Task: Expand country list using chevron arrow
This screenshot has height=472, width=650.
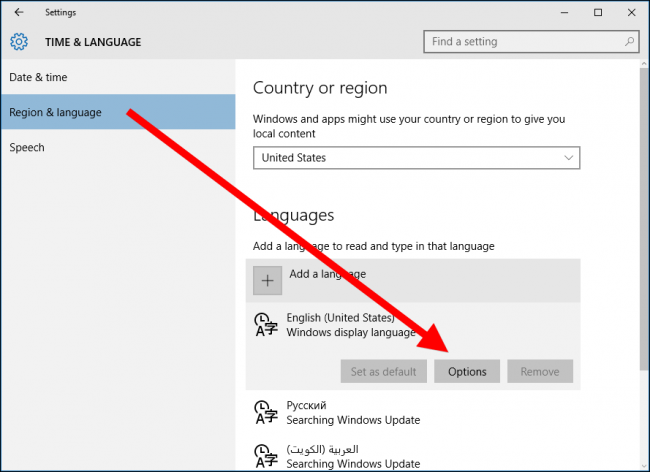Action: [x=568, y=157]
